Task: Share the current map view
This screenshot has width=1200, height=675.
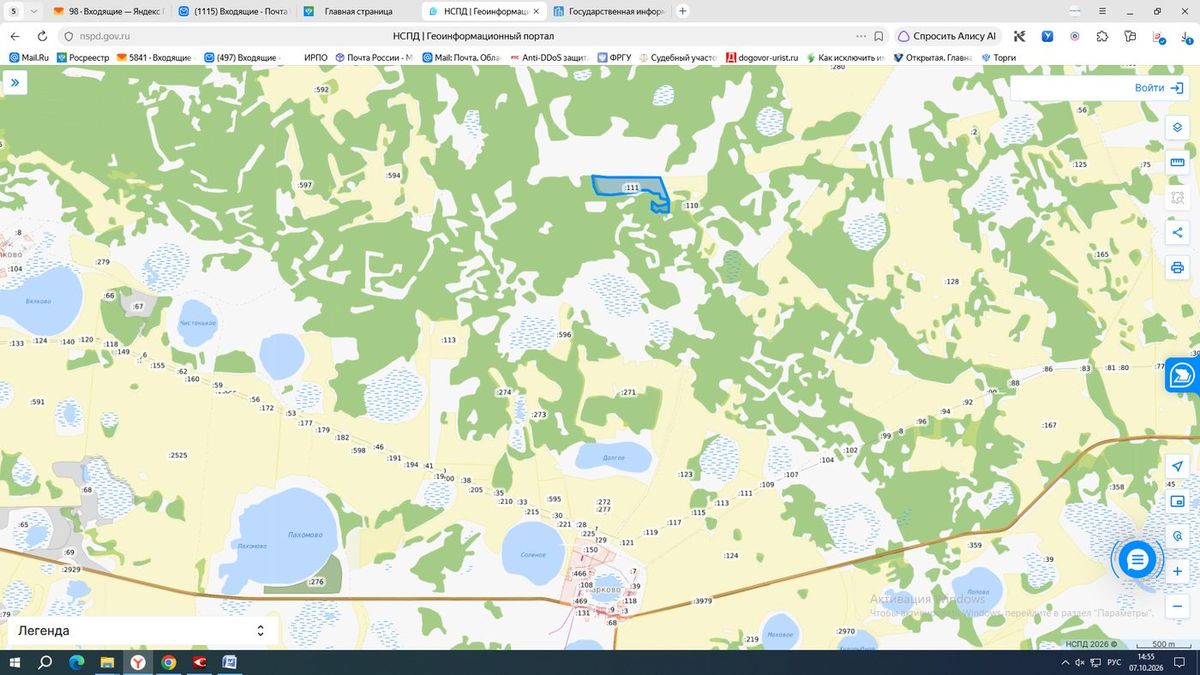Action: (x=1177, y=232)
